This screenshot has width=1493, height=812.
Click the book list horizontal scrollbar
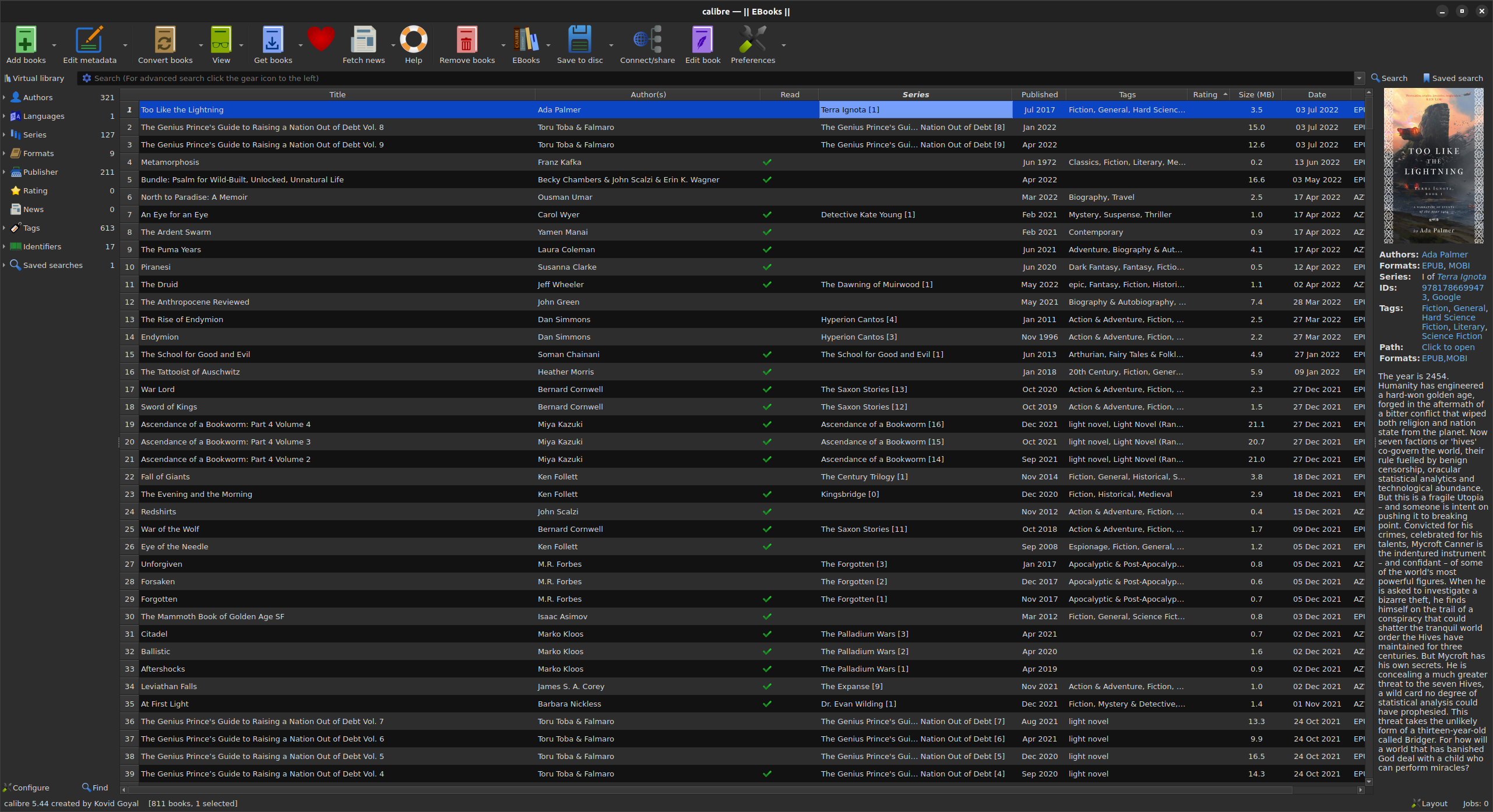[x=742, y=790]
